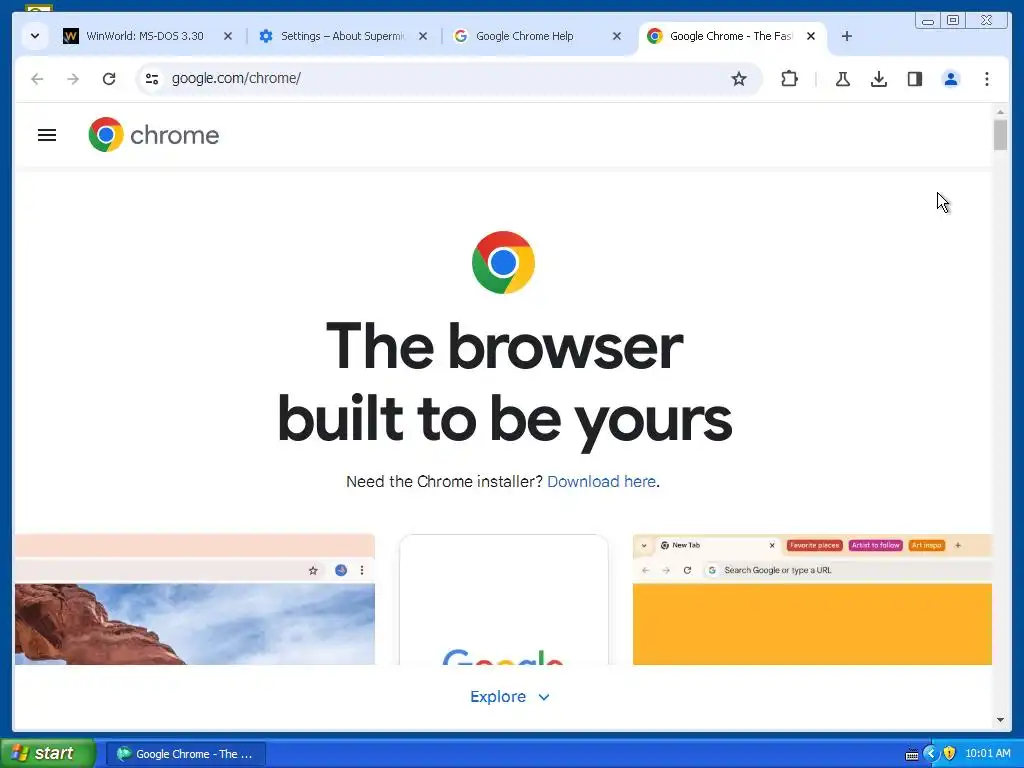The image size is (1024, 768).
Task: Click the chrome logo in page header
Action: (154, 135)
